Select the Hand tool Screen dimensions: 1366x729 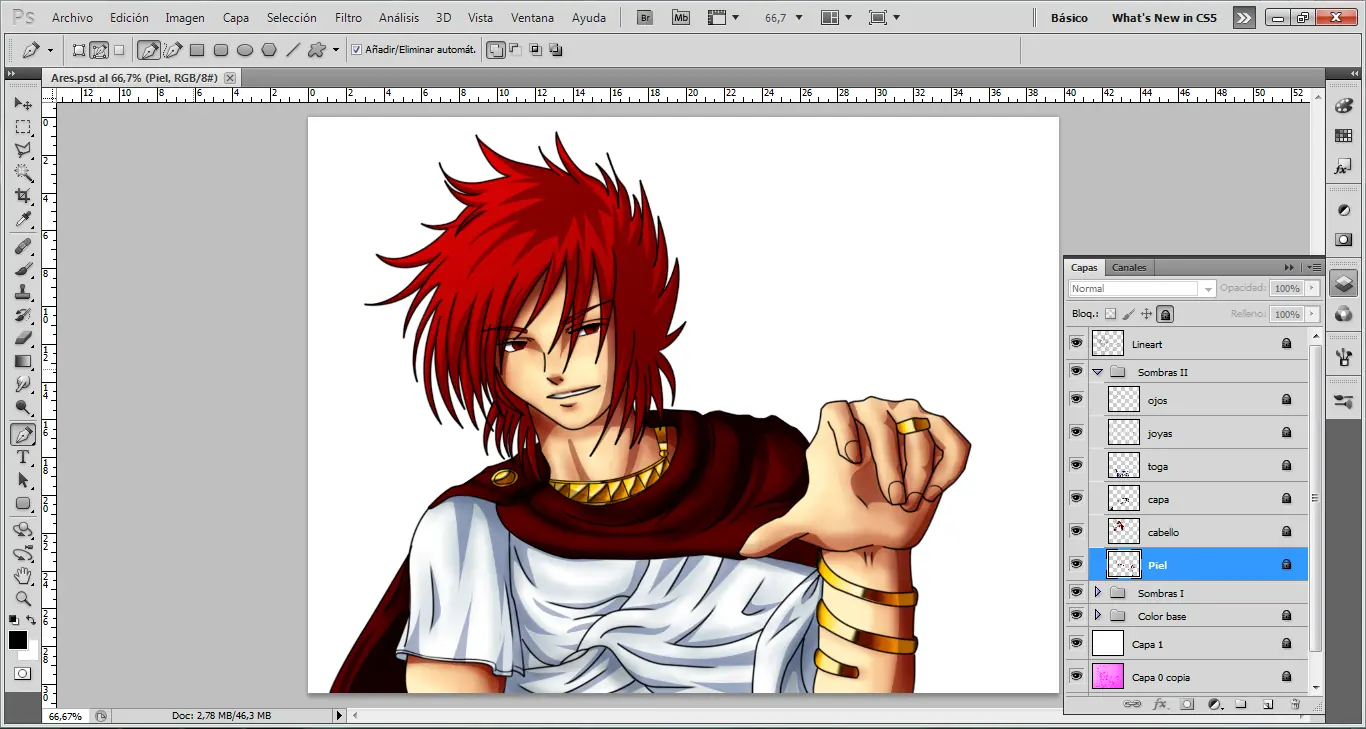(x=22, y=576)
